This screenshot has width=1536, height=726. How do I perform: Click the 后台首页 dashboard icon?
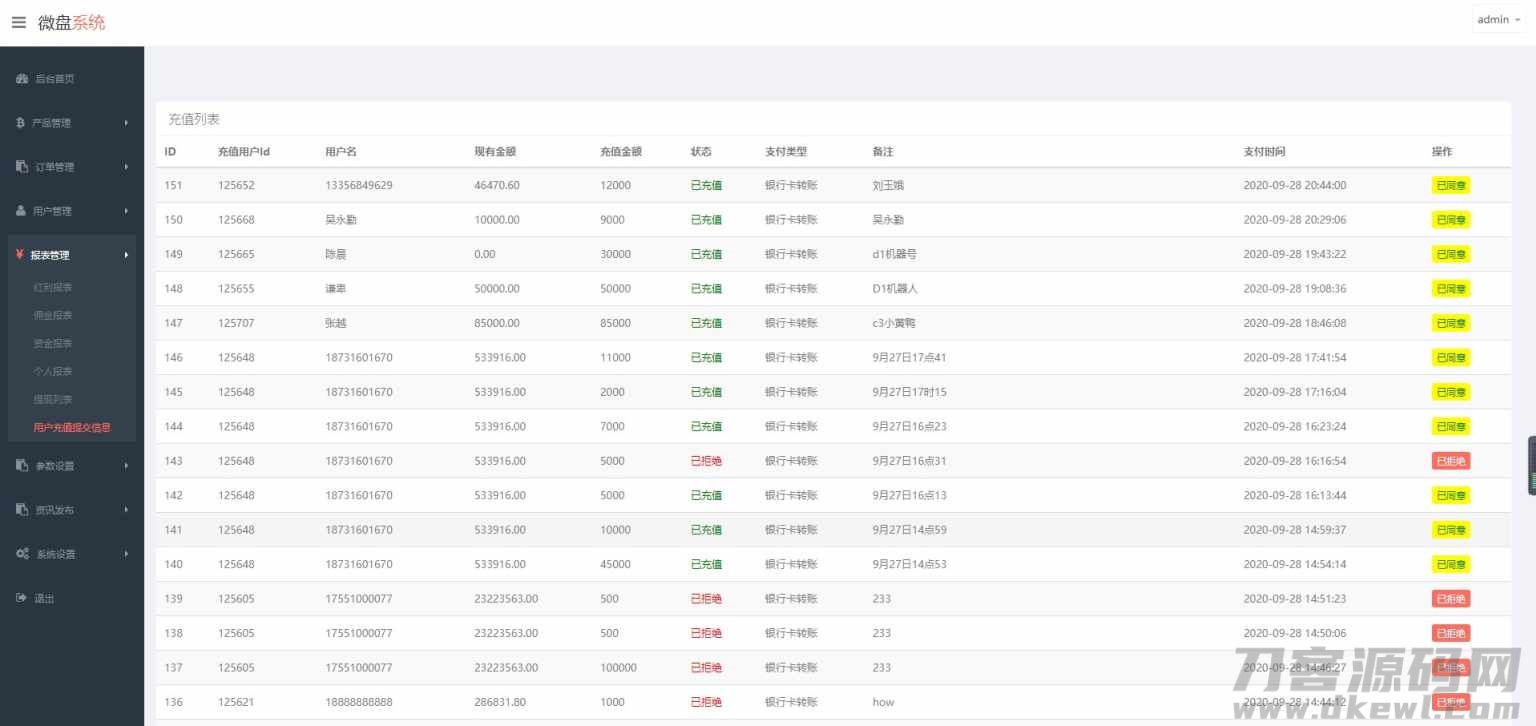(22, 79)
